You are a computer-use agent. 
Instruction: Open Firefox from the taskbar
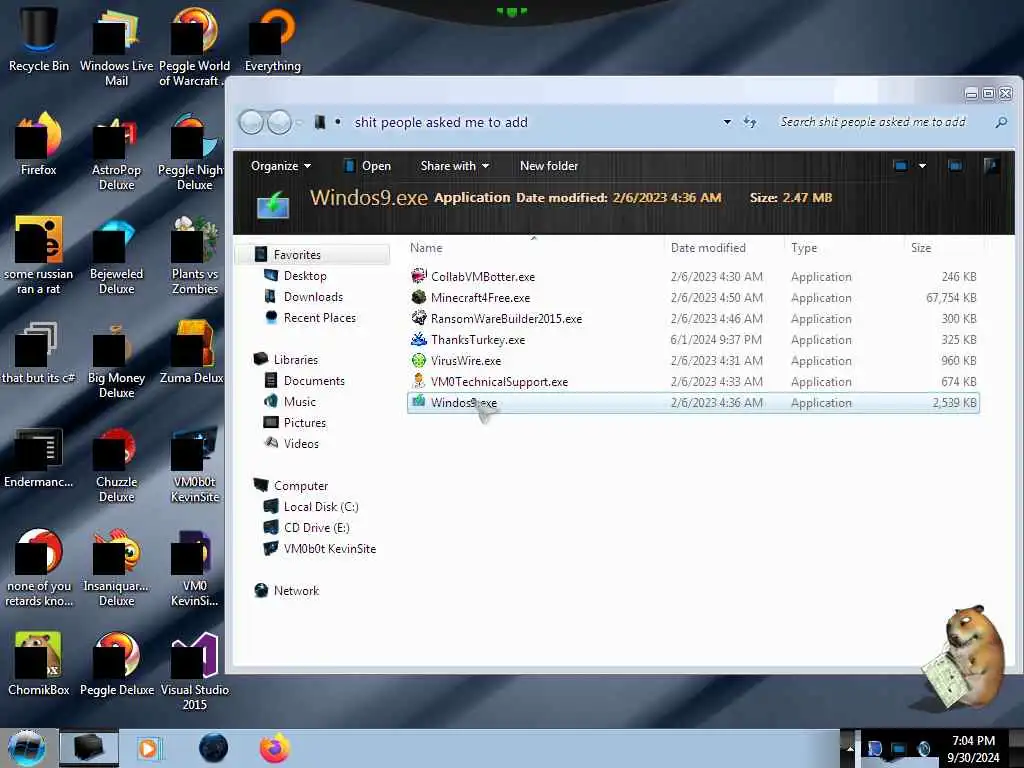pos(275,748)
